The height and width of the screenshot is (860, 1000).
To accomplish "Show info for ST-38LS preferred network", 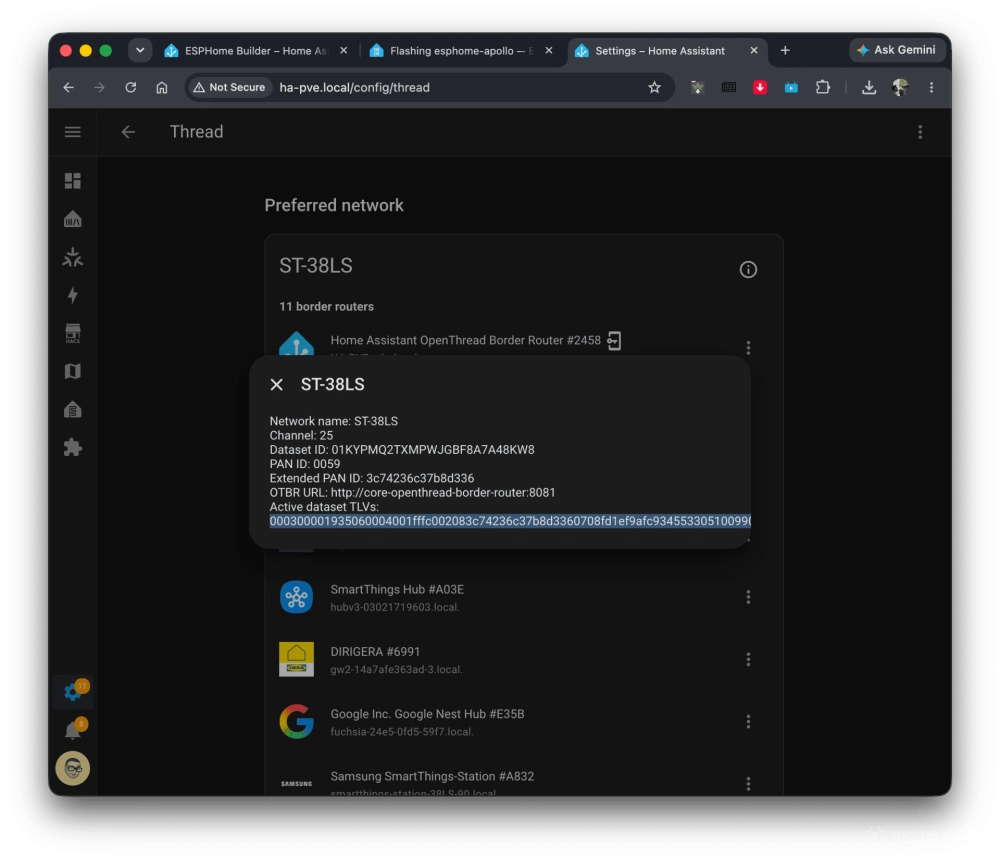I will [748, 269].
